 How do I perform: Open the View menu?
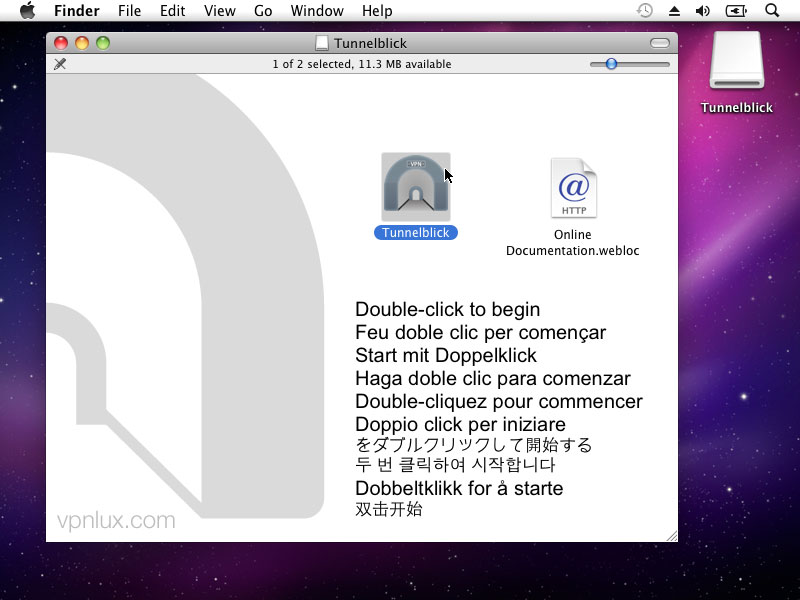click(x=219, y=11)
